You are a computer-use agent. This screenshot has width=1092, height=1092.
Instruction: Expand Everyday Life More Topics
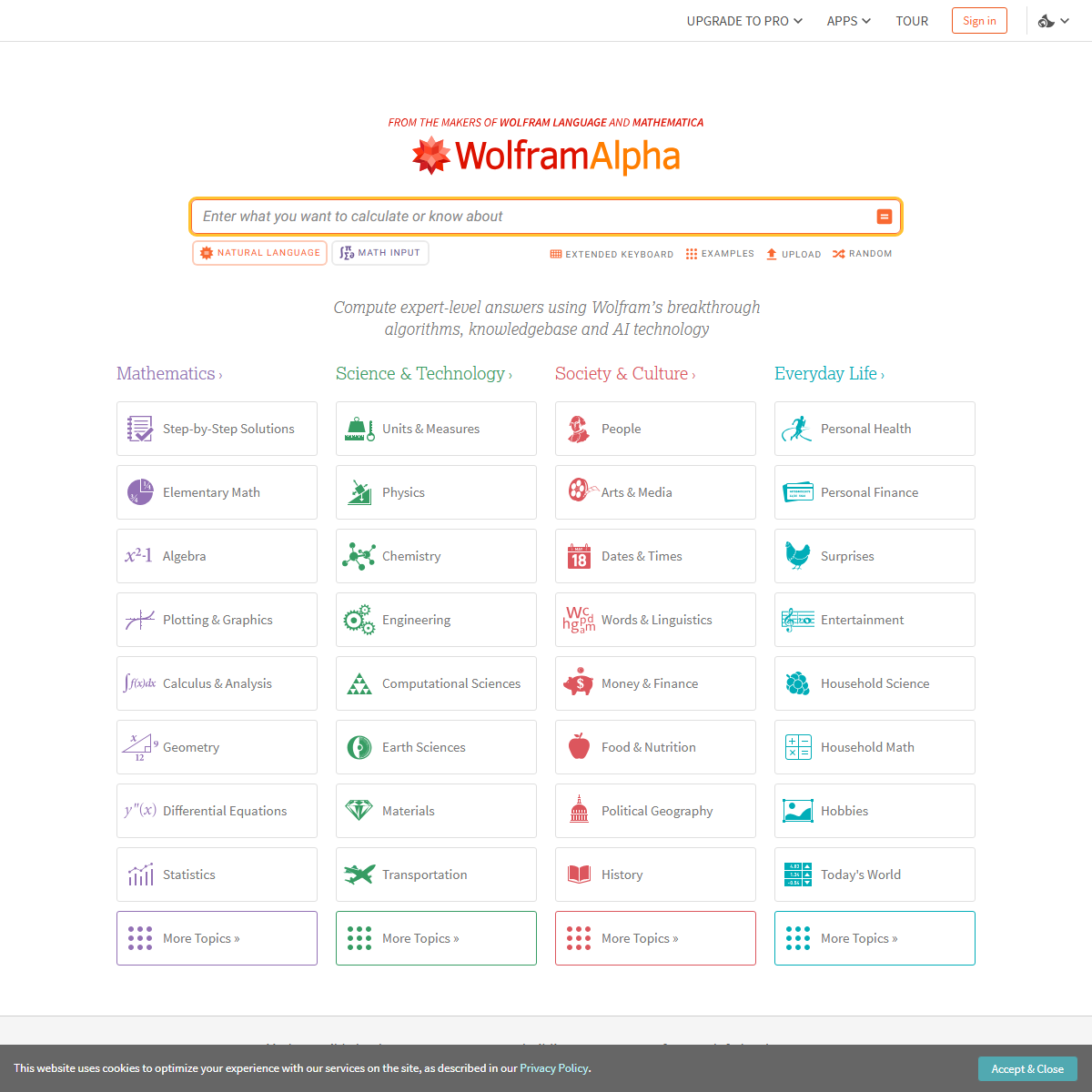coord(875,938)
